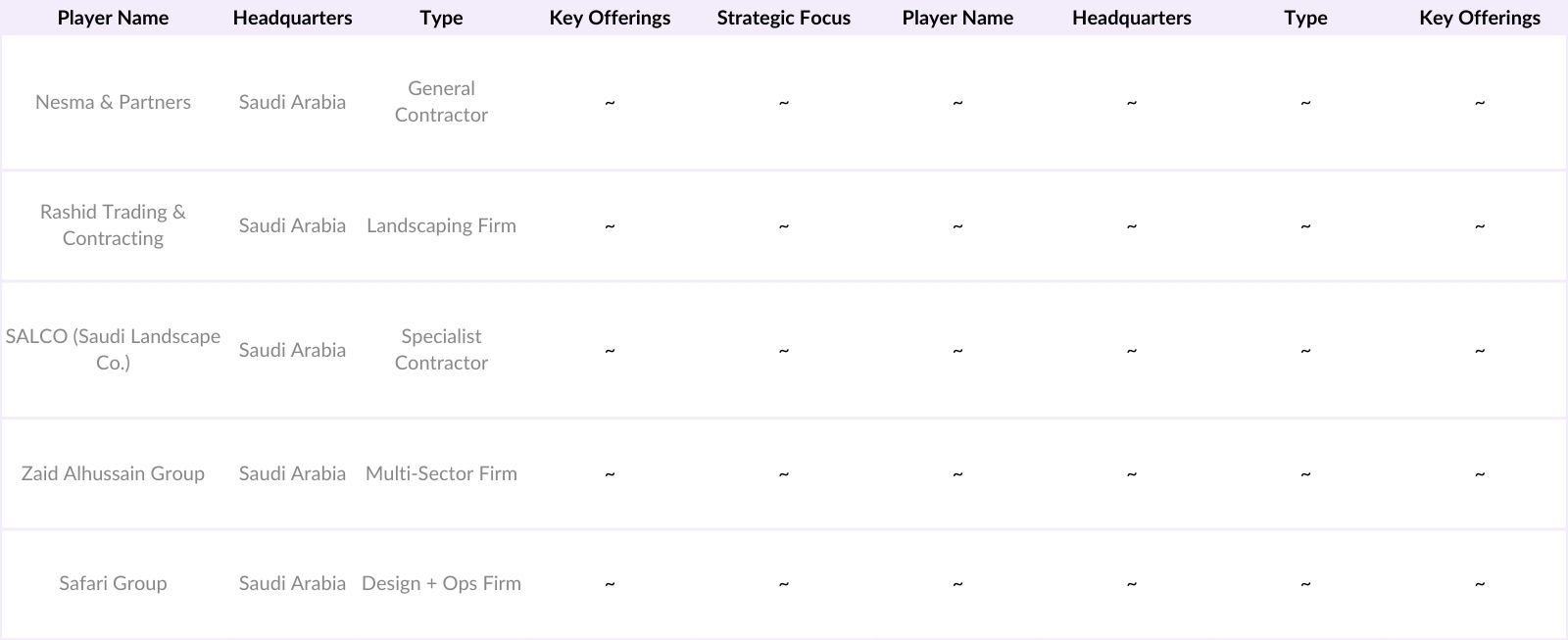Viewport: 1568px width, 640px height.
Task: Select Saudi Arabia in the Rashid Trading row
Action: pyautogui.click(x=292, y=225)
